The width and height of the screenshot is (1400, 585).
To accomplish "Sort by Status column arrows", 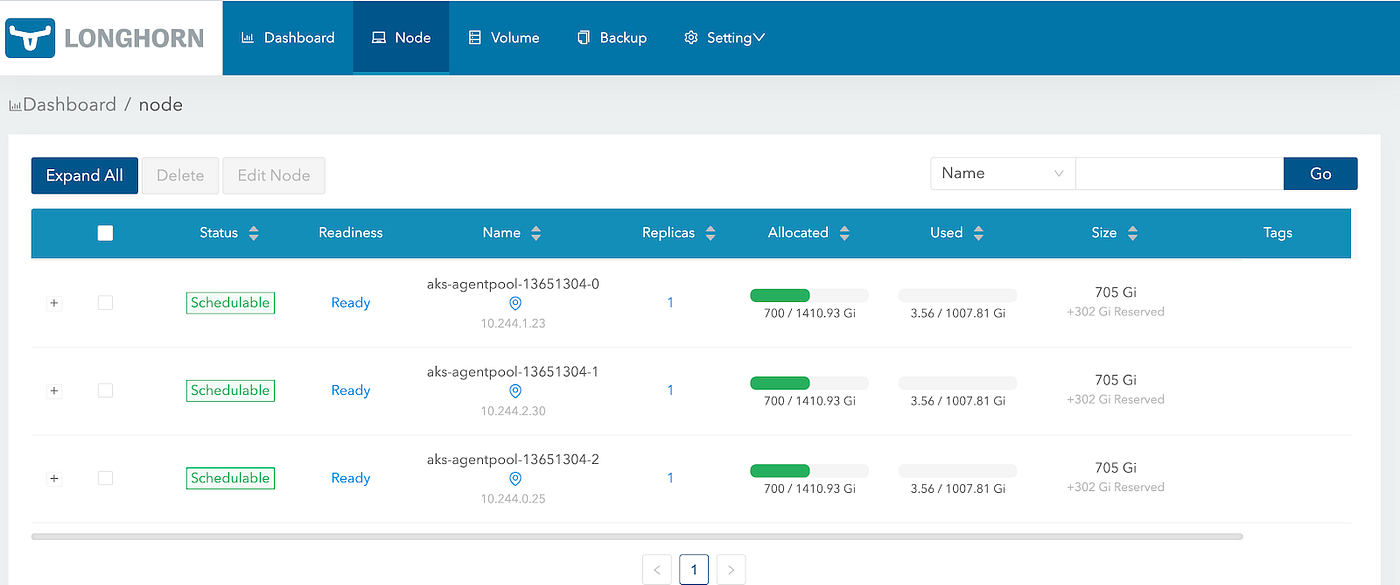I will [x=254, y=233].
